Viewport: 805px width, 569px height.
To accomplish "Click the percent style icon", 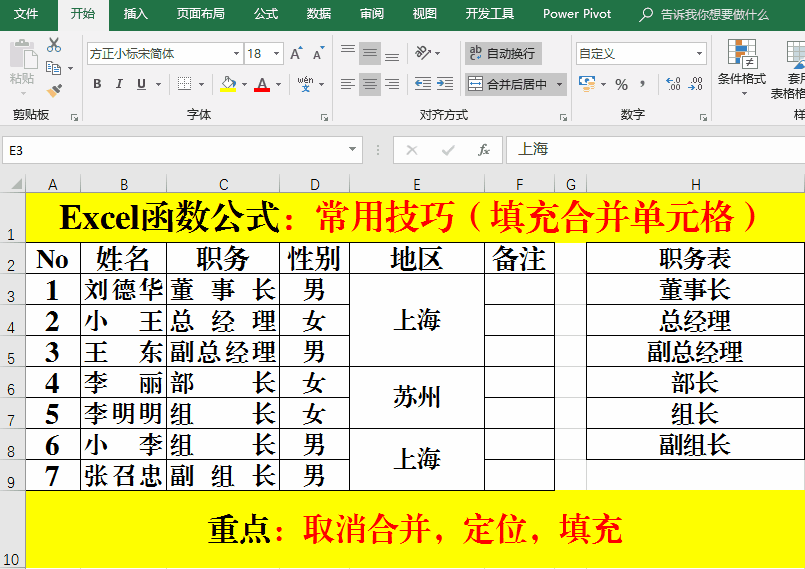I will point(622,85).
